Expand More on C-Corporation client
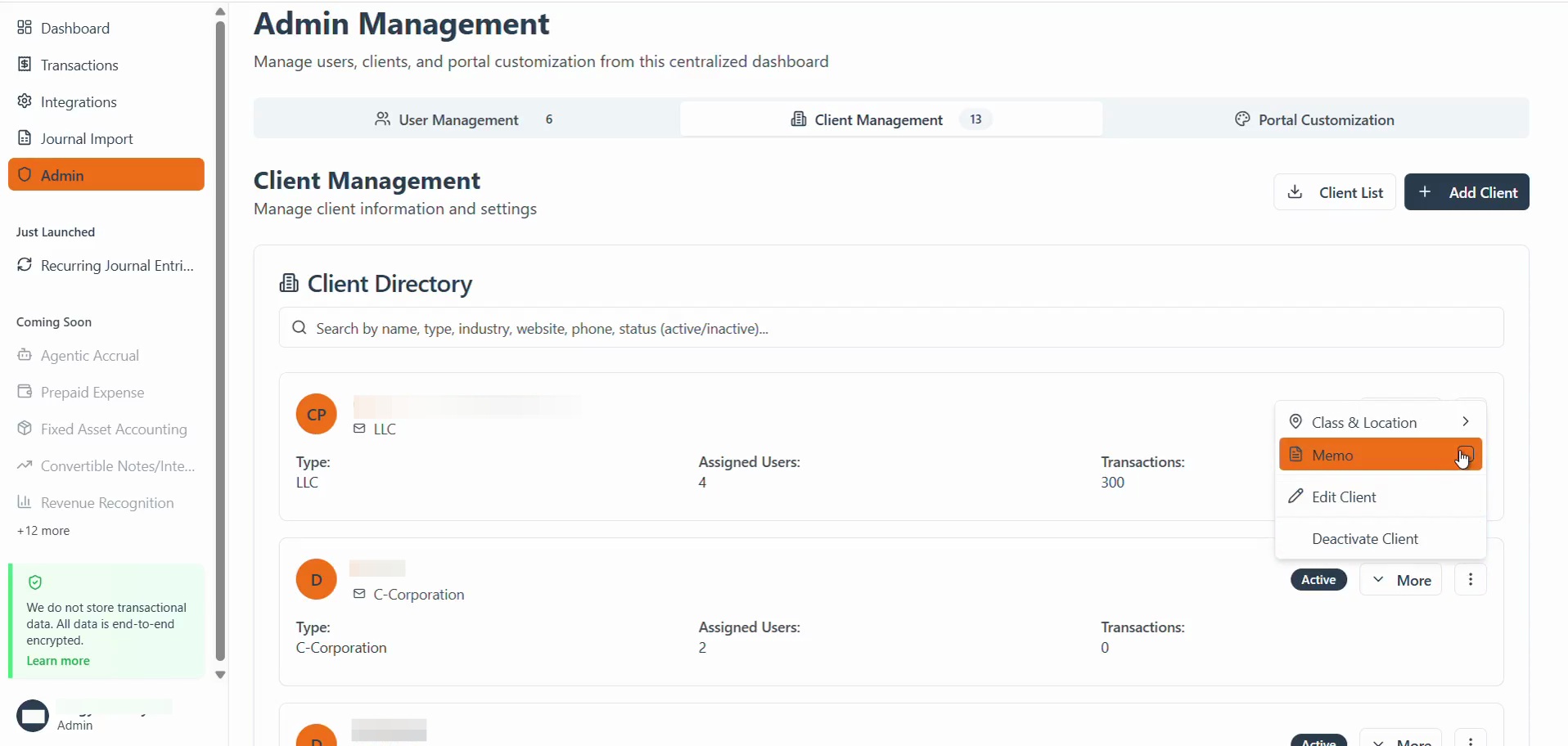The image size is (1568, 746). coord(1401,579)
